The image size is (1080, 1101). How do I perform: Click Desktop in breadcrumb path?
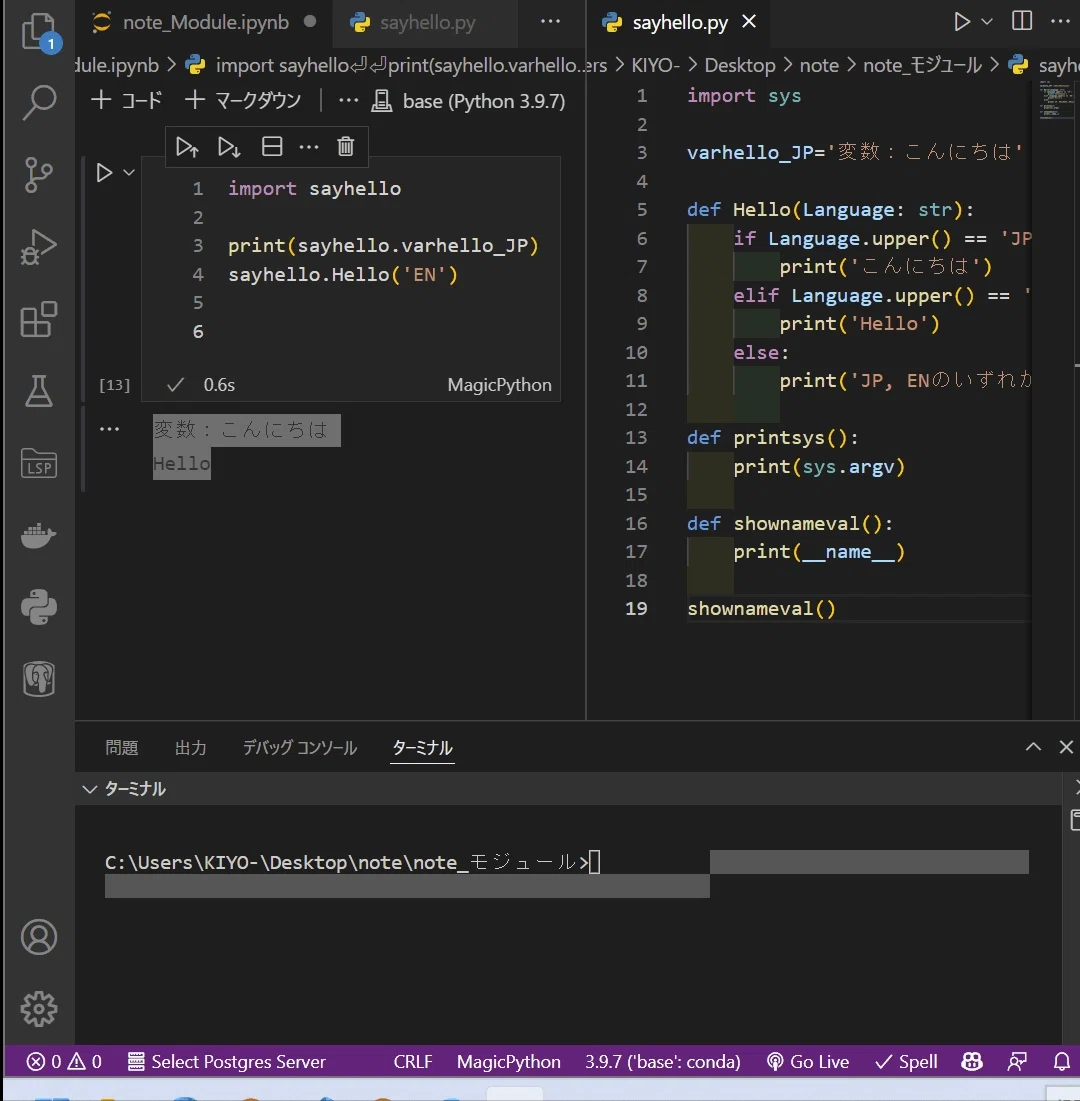(x=739, y=65)
